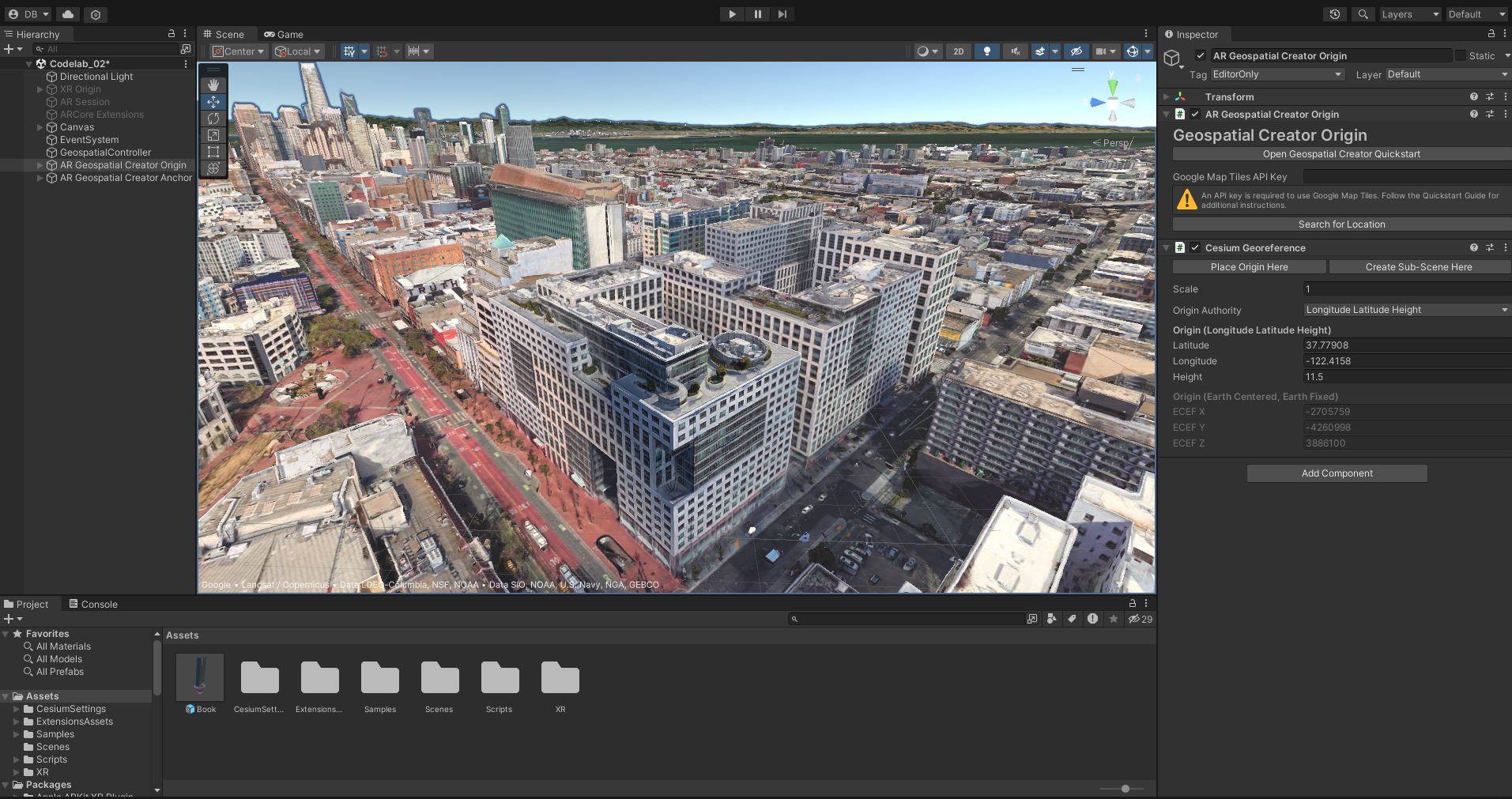Click the Latitude input field
This screenshot has width=1512, height=799.
pyautogui.click(x=1405, y=345)
